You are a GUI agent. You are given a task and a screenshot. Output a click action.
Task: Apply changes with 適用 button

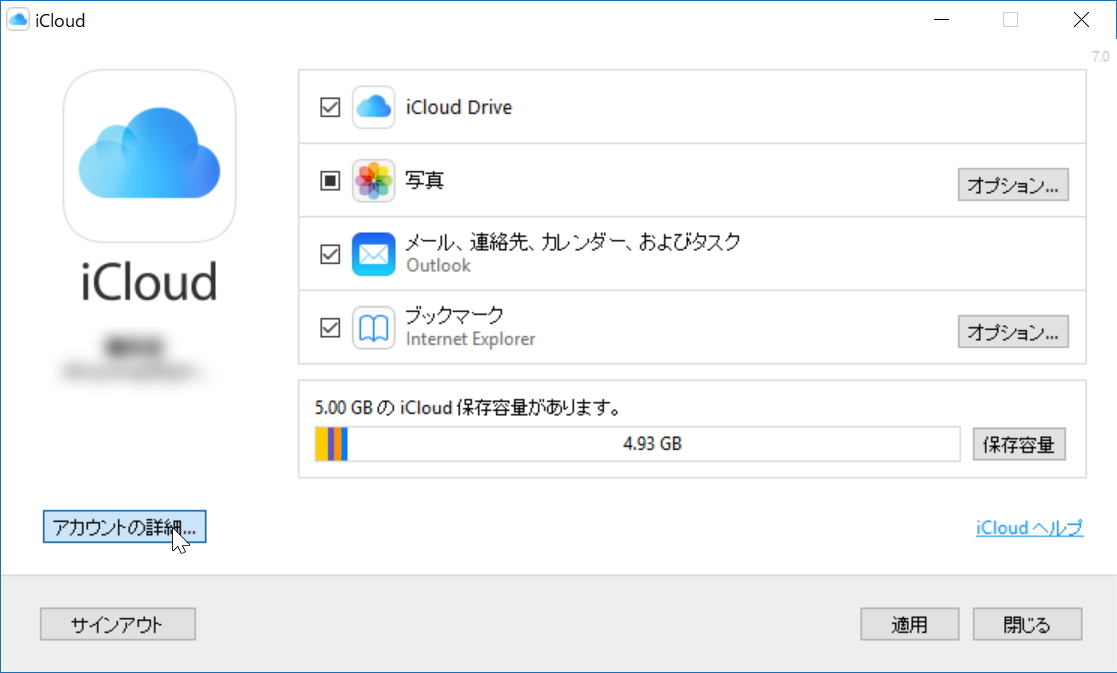point(909,624)
